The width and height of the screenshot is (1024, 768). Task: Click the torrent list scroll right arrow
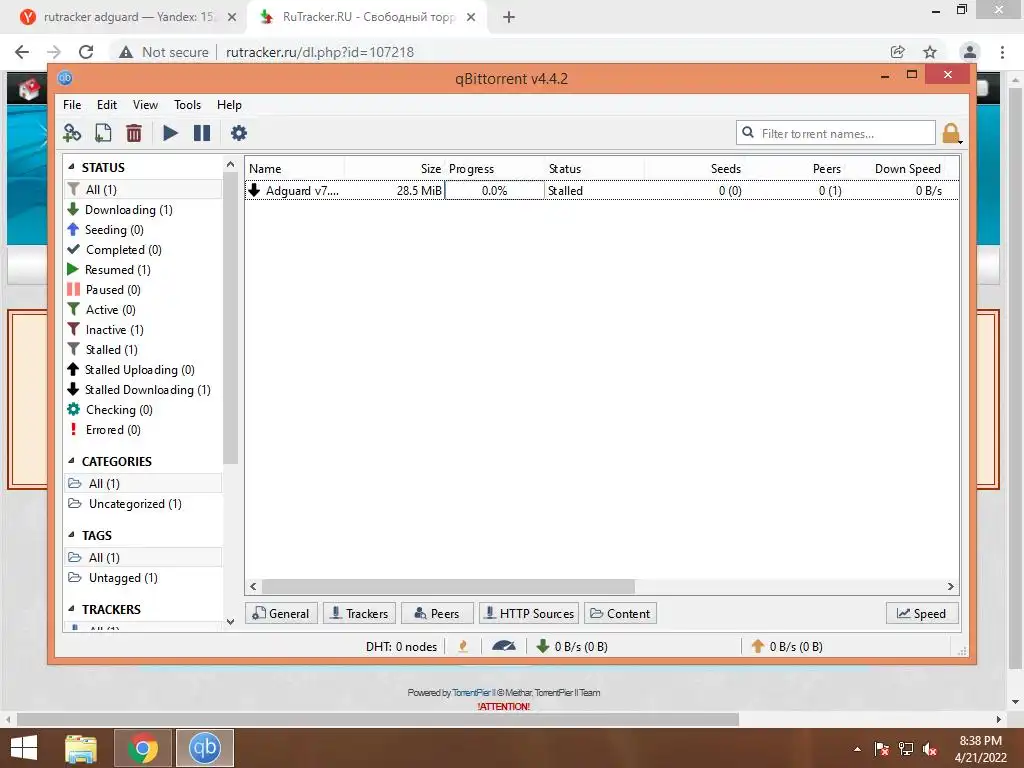click(x=950, y=586)
